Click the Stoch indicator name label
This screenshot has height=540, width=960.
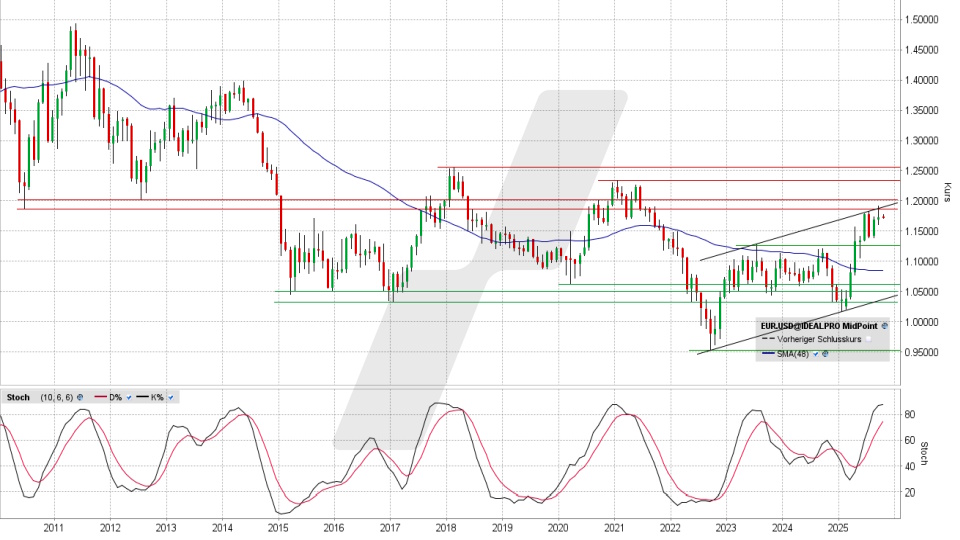coord(17,397)
